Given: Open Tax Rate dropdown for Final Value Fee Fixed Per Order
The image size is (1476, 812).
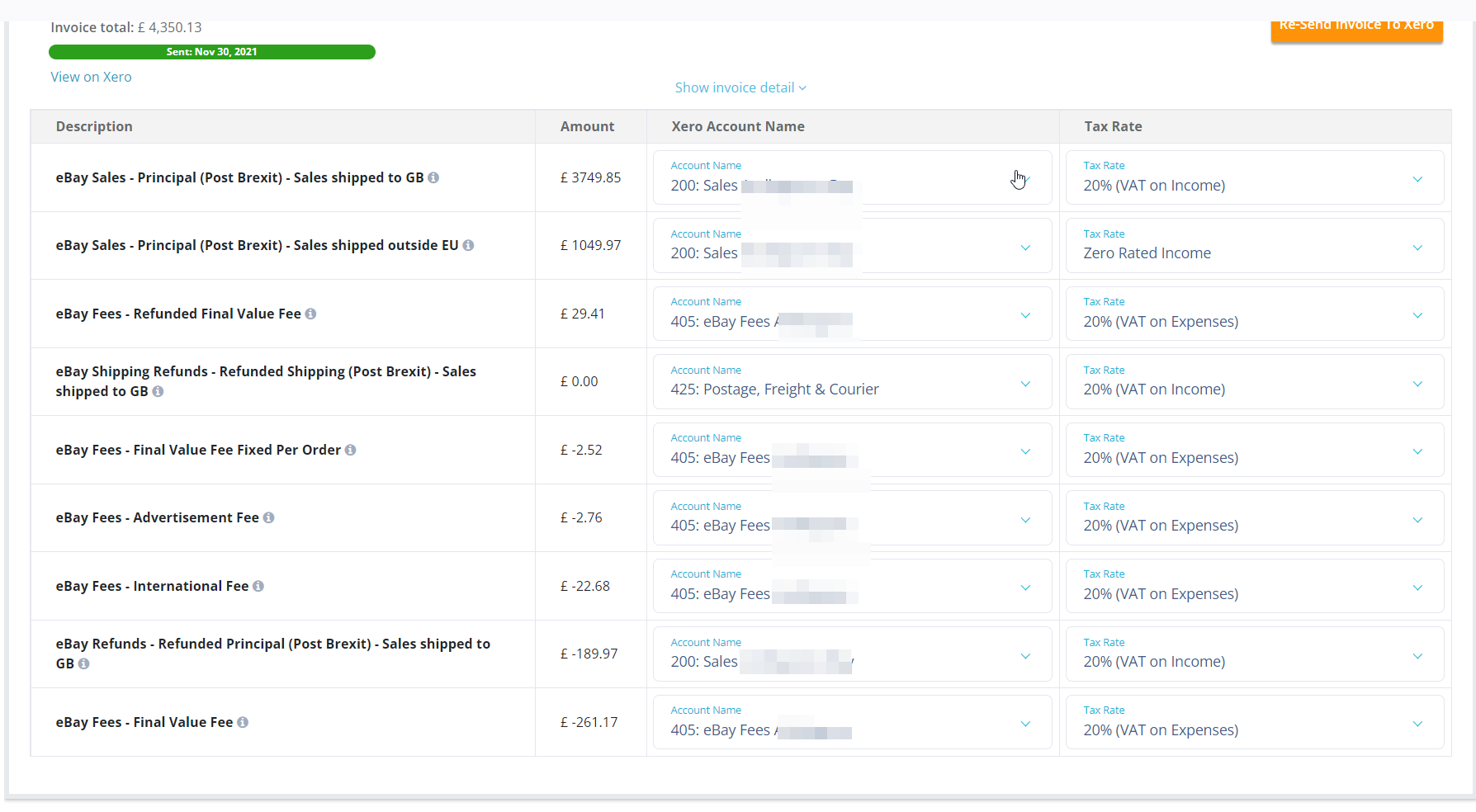Looking at the screenshot, I should [1255, 450].
